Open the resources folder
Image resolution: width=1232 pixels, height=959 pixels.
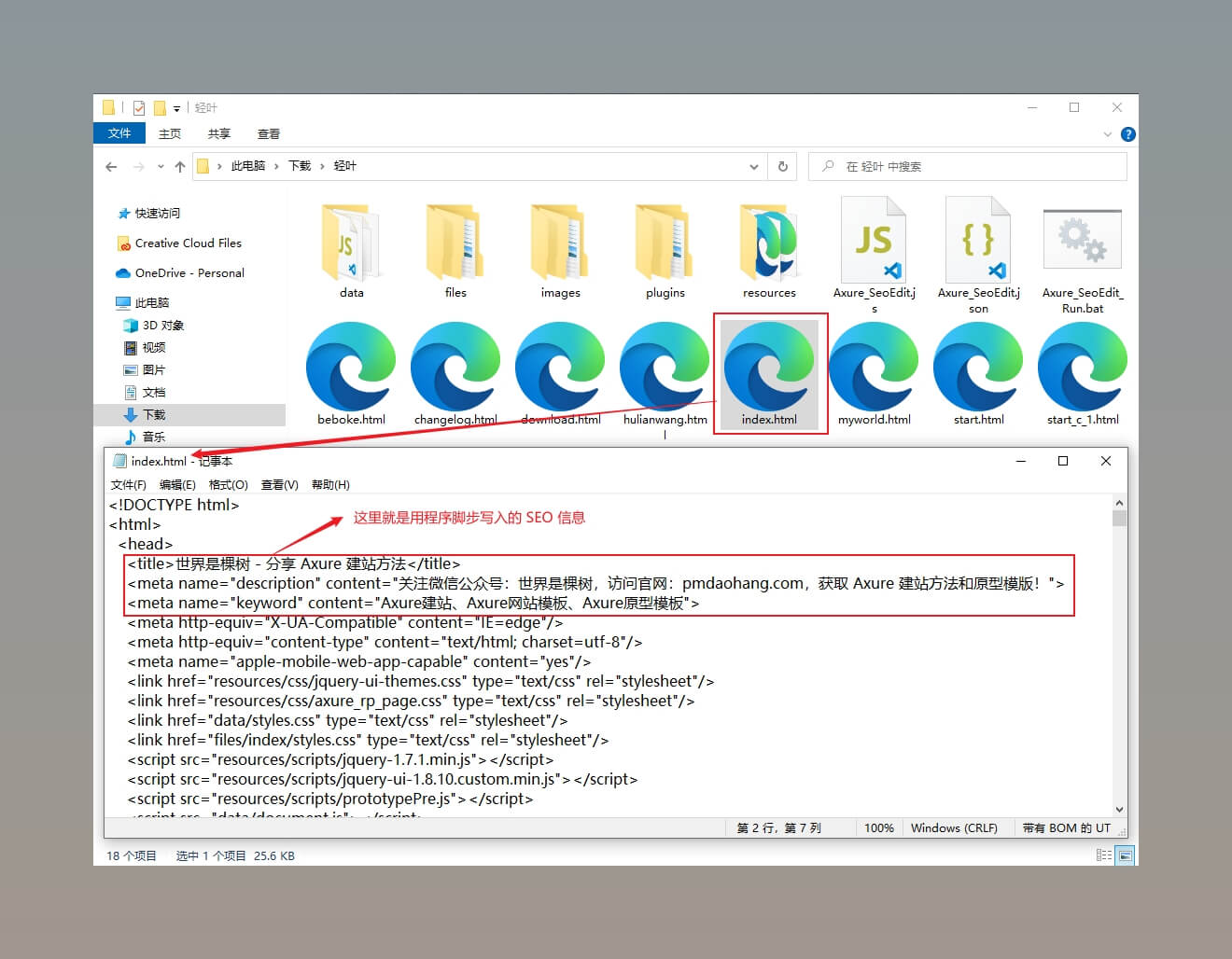(769, 250)
